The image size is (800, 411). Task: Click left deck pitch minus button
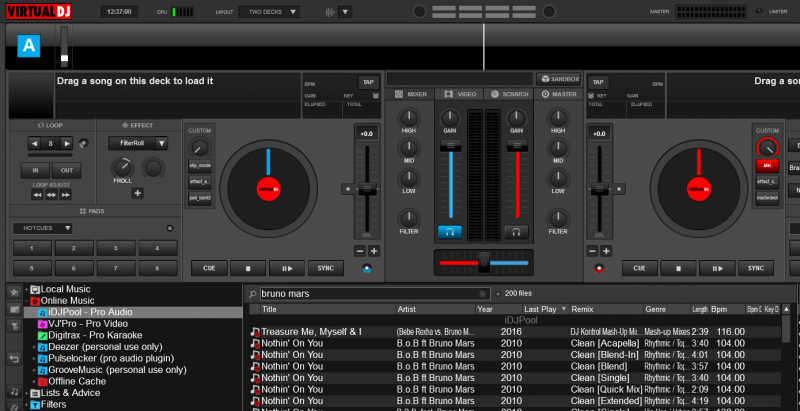pos(360,251)
